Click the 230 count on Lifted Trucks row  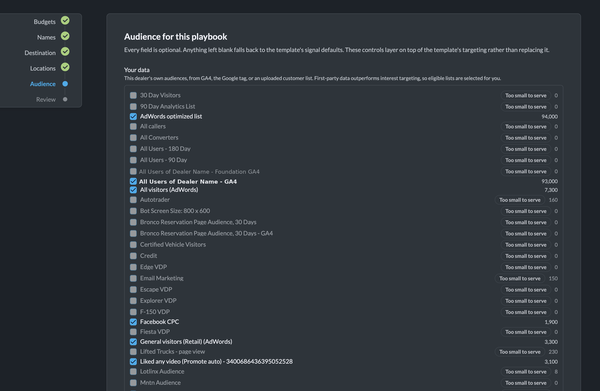[x=553, y=352]
